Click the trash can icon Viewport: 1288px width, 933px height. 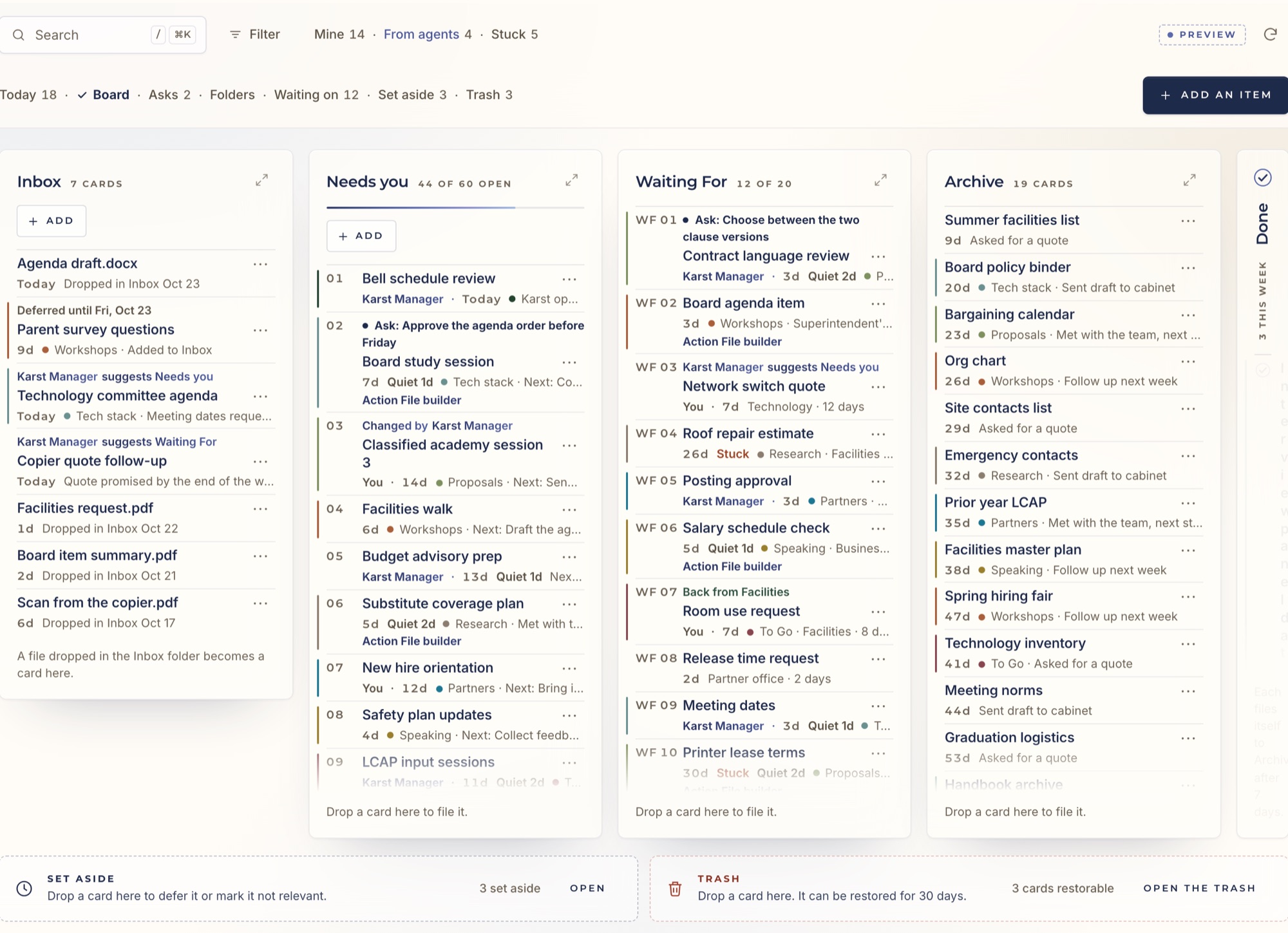(675, 889)
